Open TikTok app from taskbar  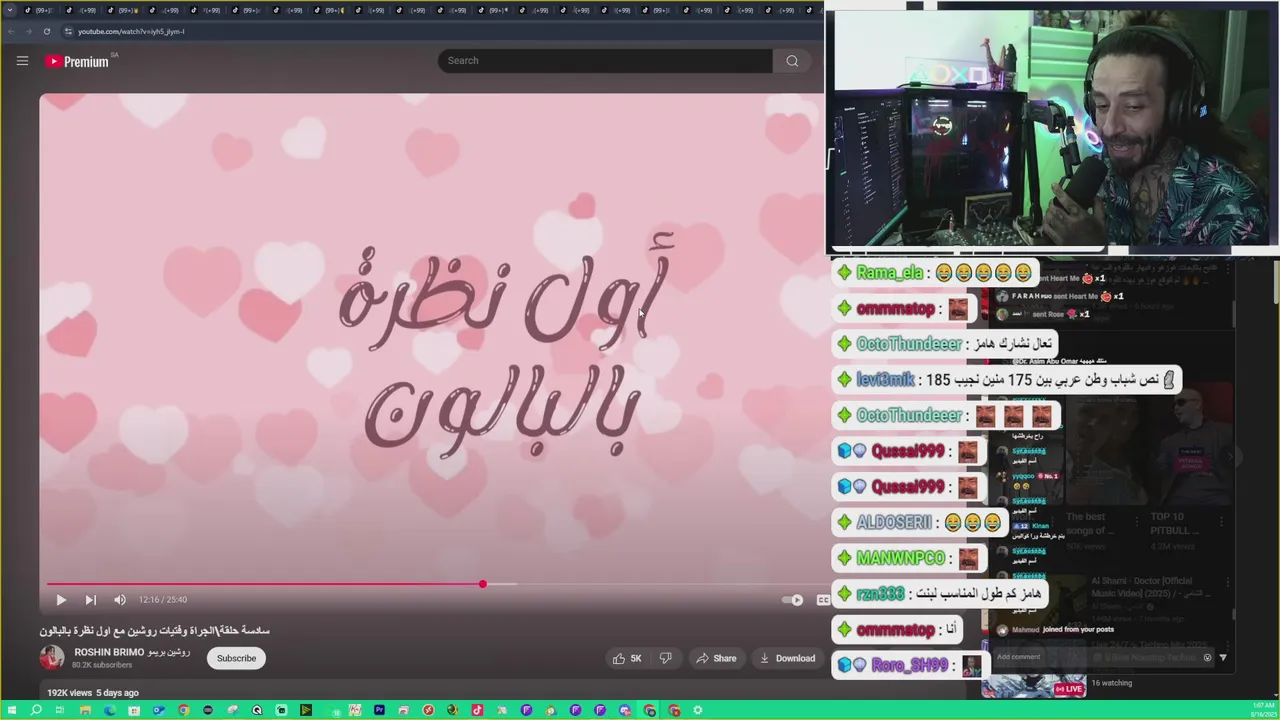click(477, 710)
